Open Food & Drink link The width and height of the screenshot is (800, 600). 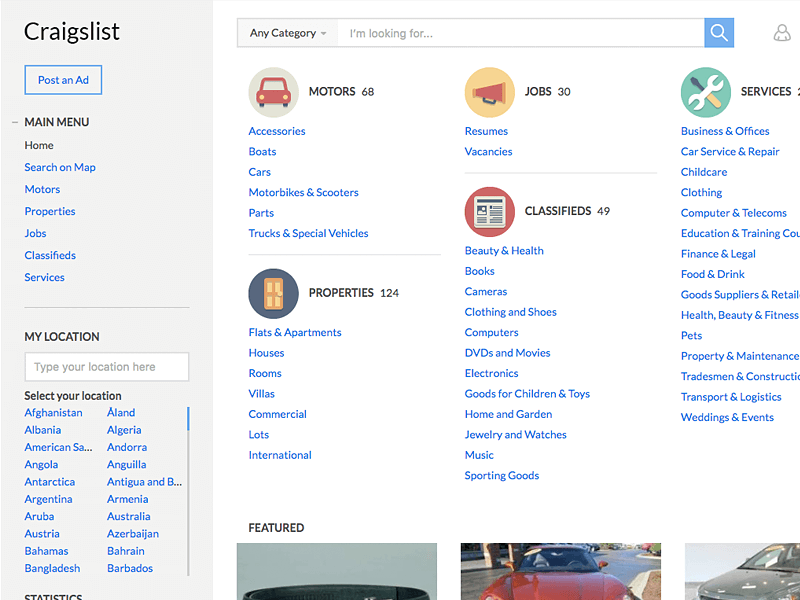click(713, 274)
